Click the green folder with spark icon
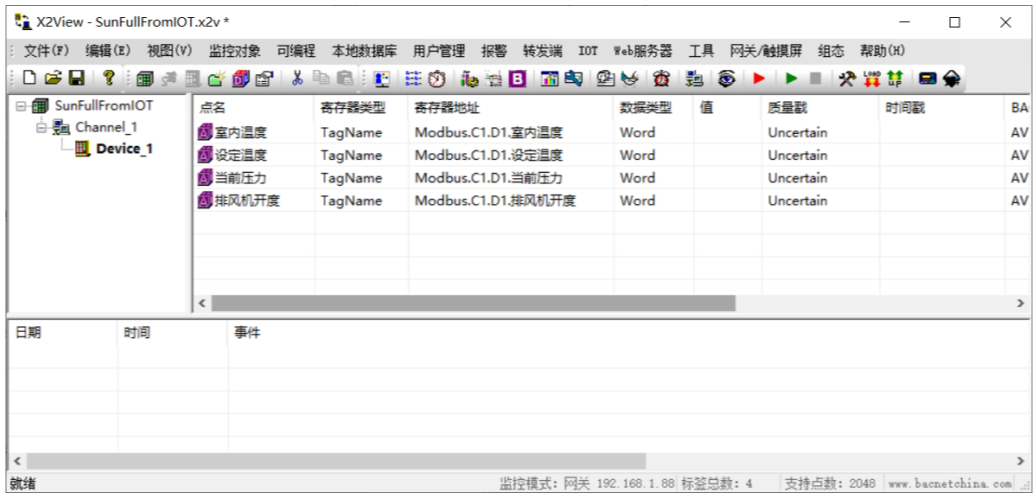 click(x=217, y=79)
